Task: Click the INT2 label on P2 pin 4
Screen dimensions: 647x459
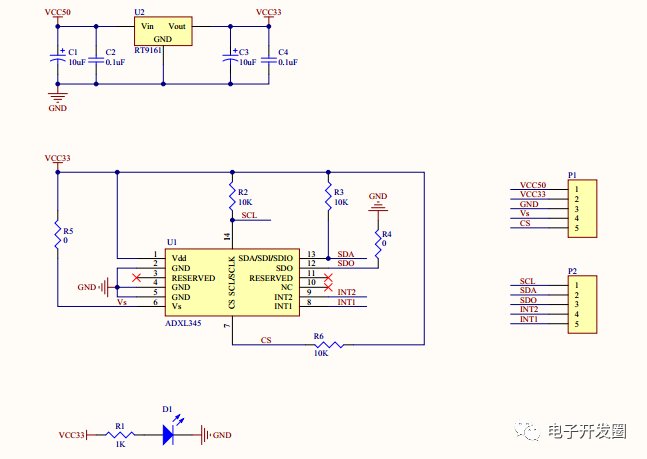Action: tap(529, 309)
